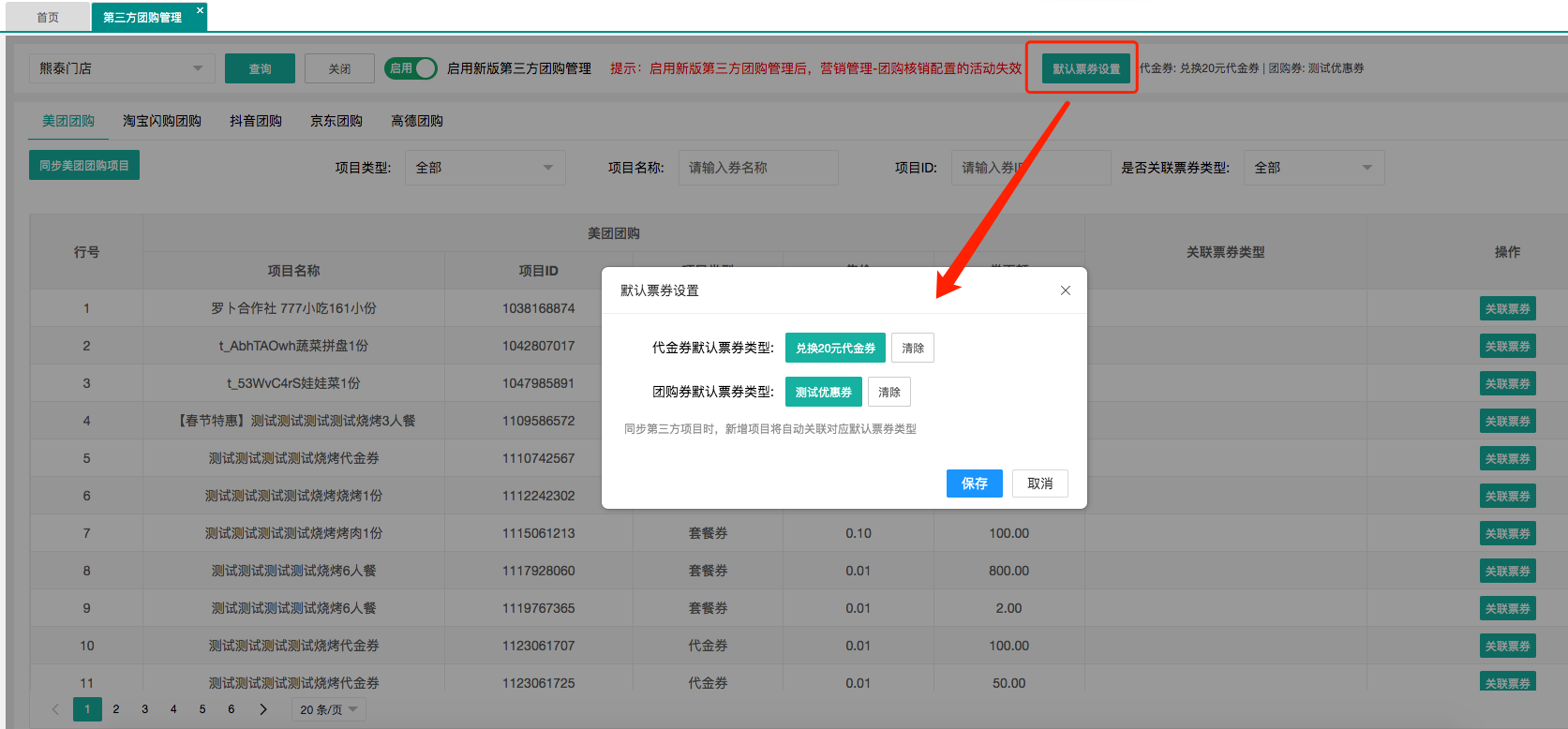Click the 测试优惠券 type button
The width and height of the screenshot is (1568, 729).
[x=824, y=392]
